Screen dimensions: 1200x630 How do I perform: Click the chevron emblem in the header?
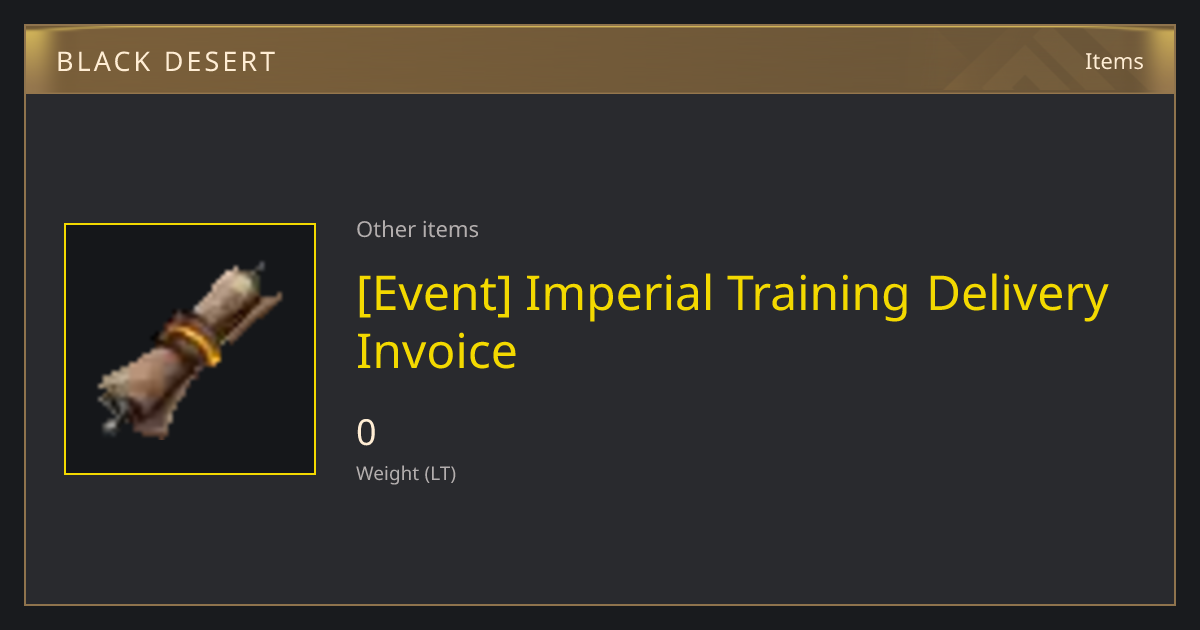click(x=1040, y=60)
